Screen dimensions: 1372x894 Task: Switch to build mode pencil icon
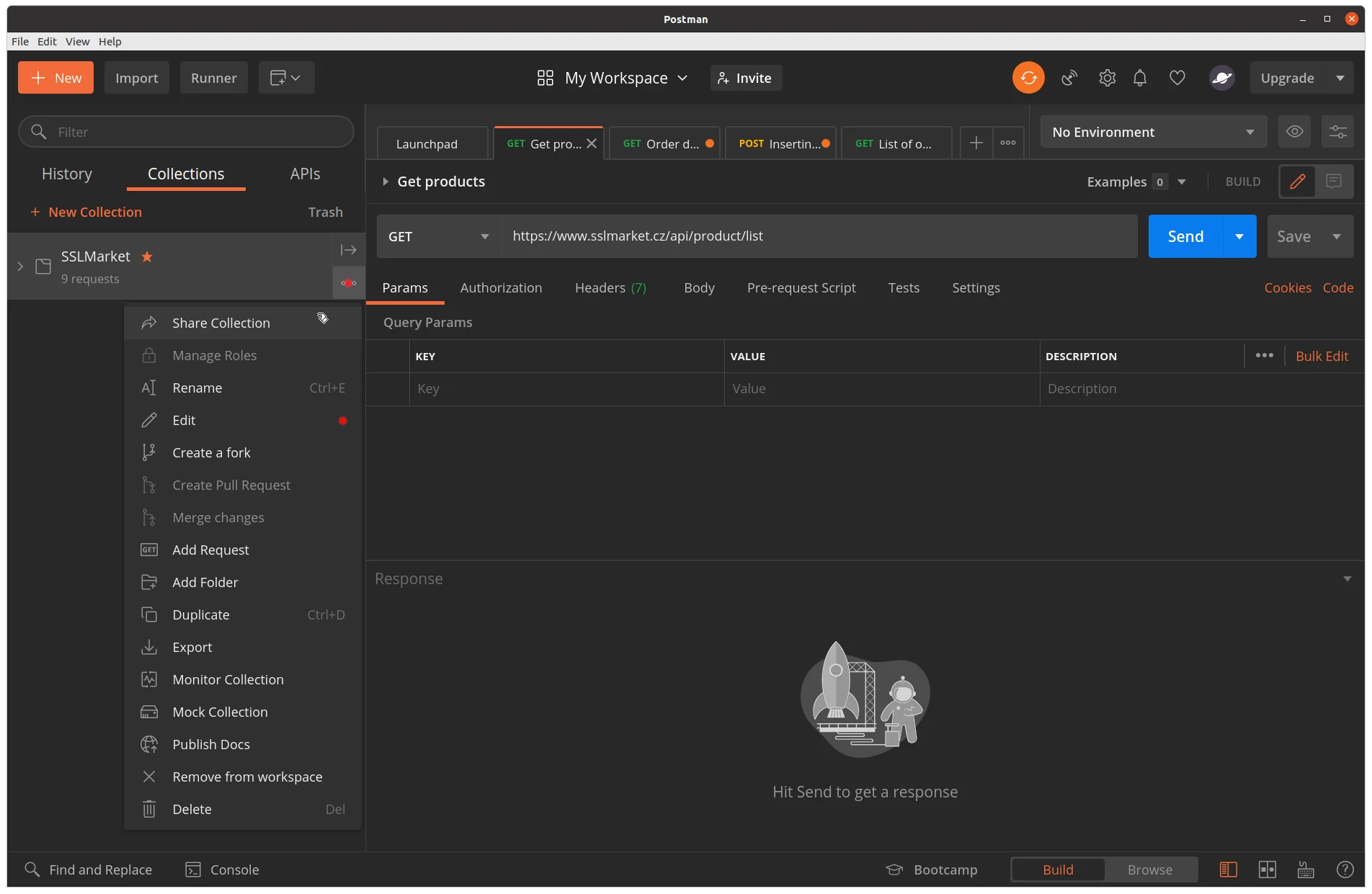1297,182
